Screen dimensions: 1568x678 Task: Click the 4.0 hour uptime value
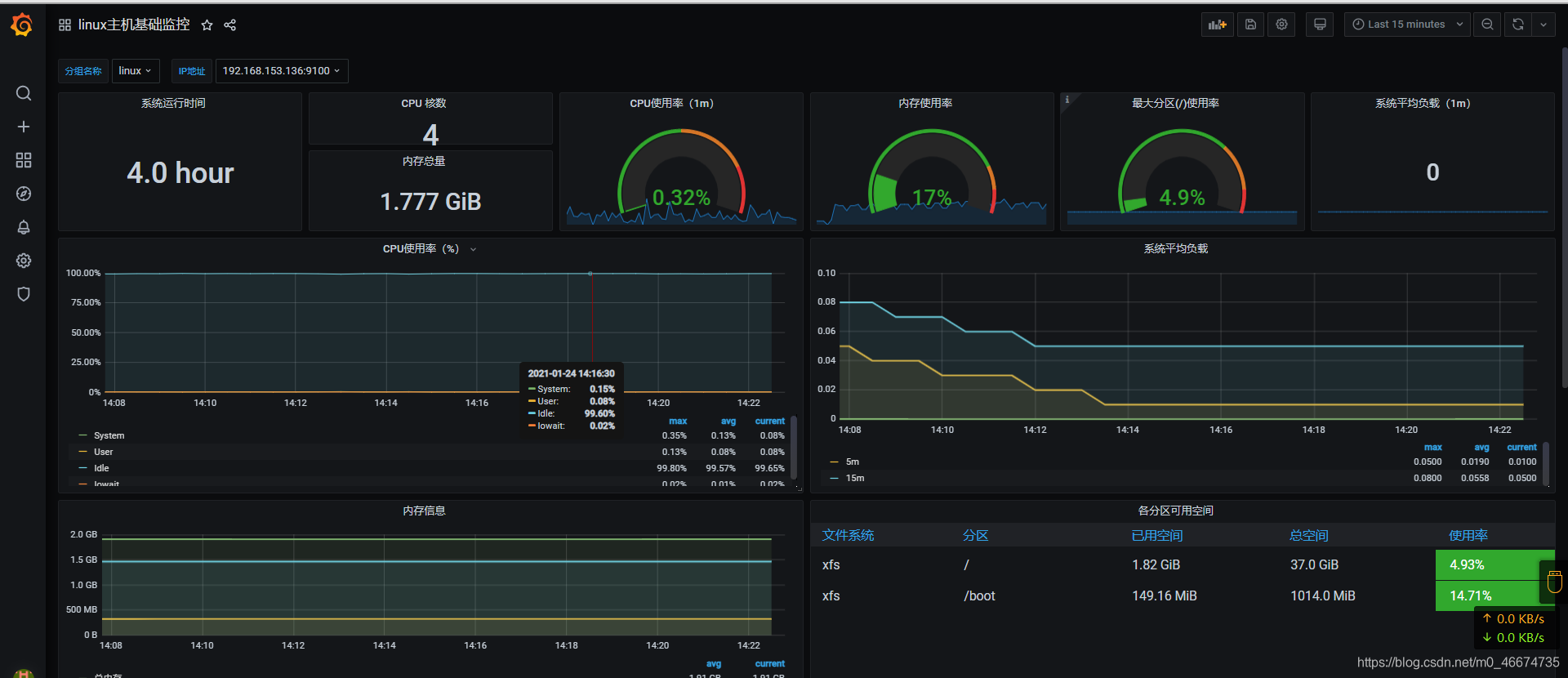click(180, 173)
